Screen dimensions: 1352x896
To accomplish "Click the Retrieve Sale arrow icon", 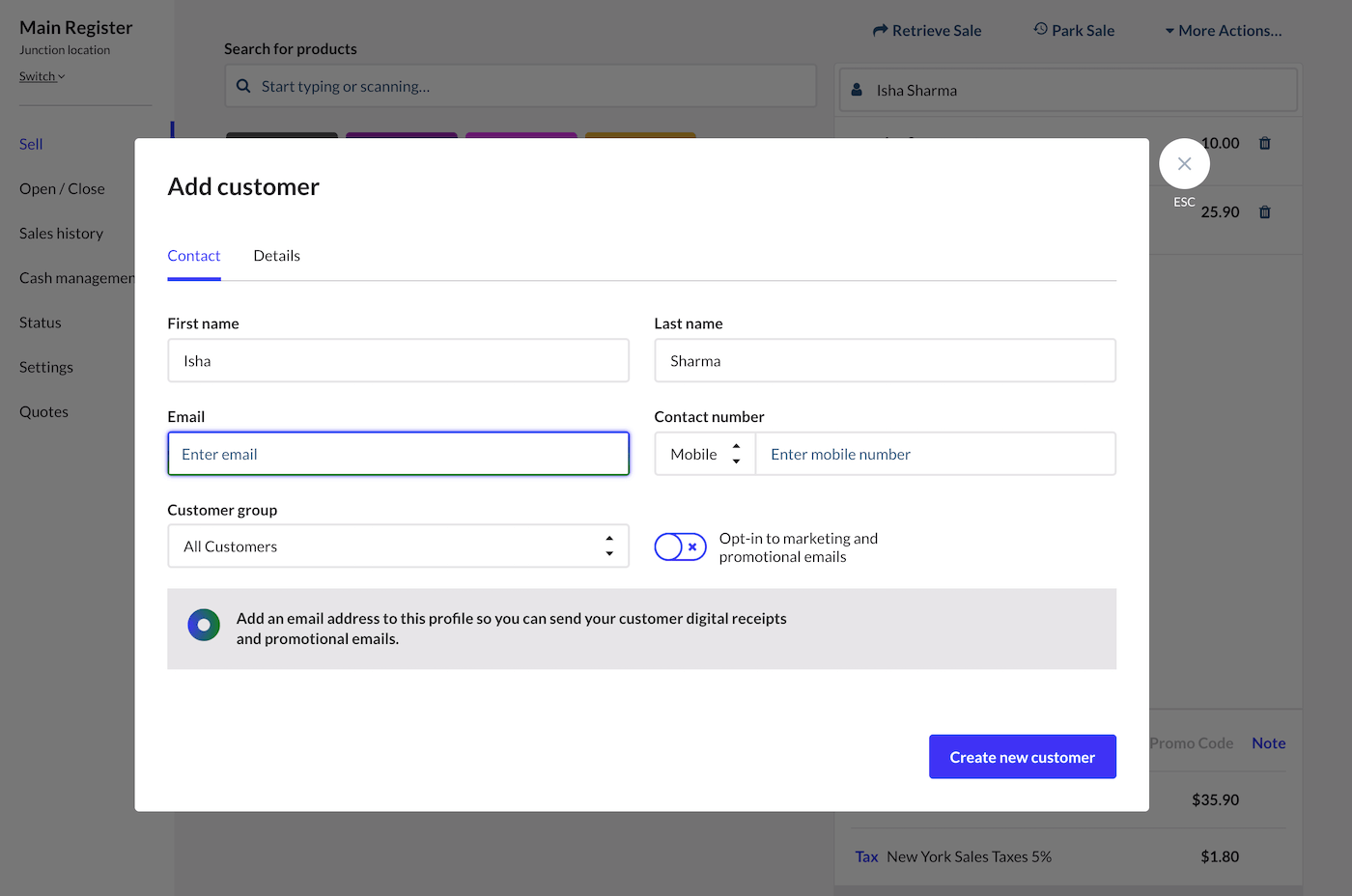I will coord(880,31).
